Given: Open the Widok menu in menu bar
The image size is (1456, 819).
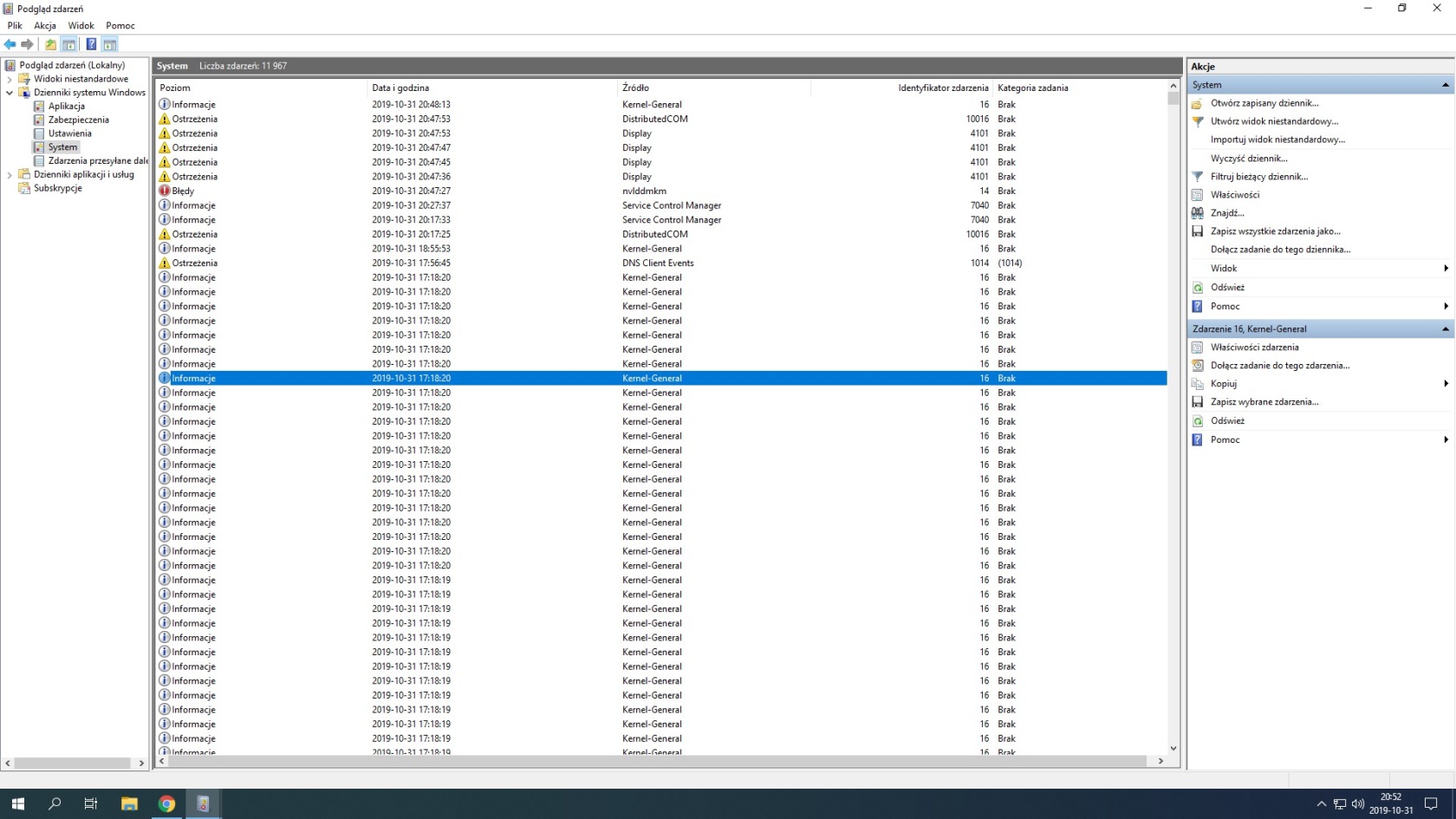Looking at the screenshot, I should [x=81, y=26].
